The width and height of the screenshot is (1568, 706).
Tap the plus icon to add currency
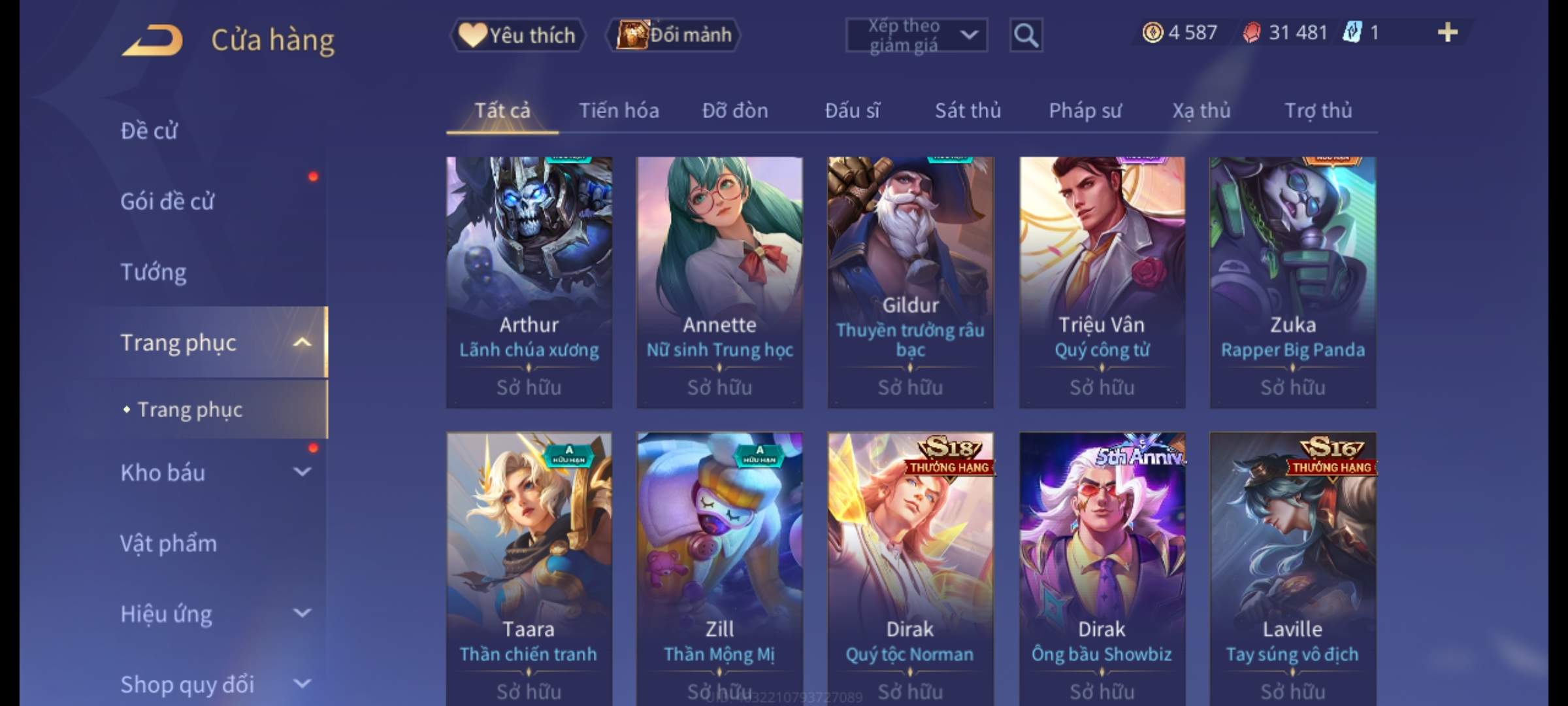1448,32
